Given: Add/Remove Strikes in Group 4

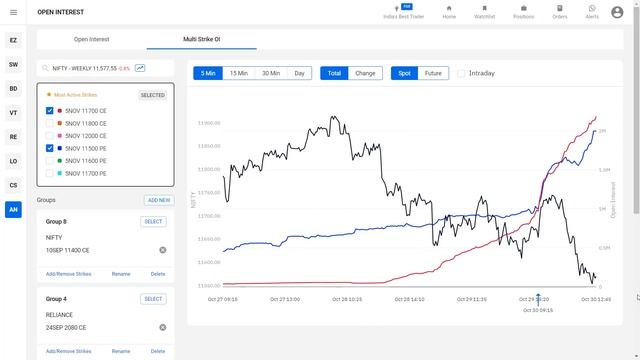Looking at the screenshot, I should tap(69, 351).
